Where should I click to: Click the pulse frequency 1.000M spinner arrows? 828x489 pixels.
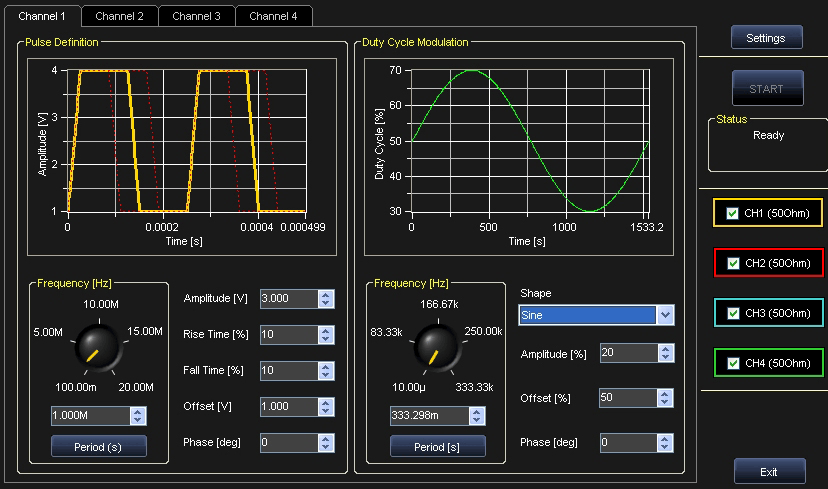tap(138, 416)
